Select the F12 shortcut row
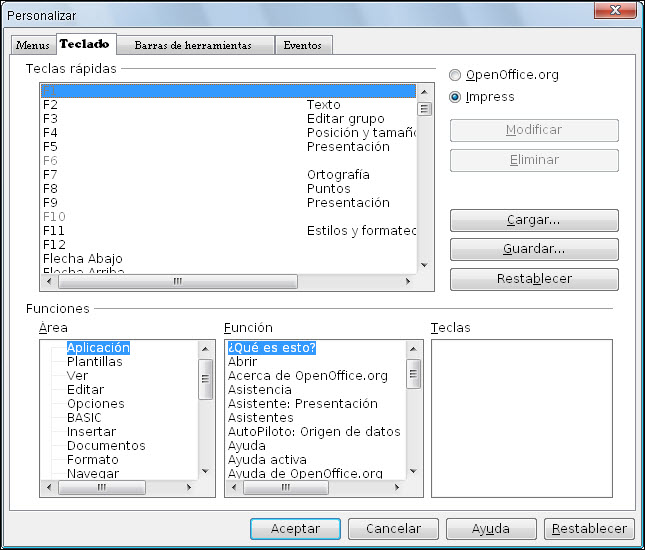This screenshot has width=645, height=550. coord(228,245)
